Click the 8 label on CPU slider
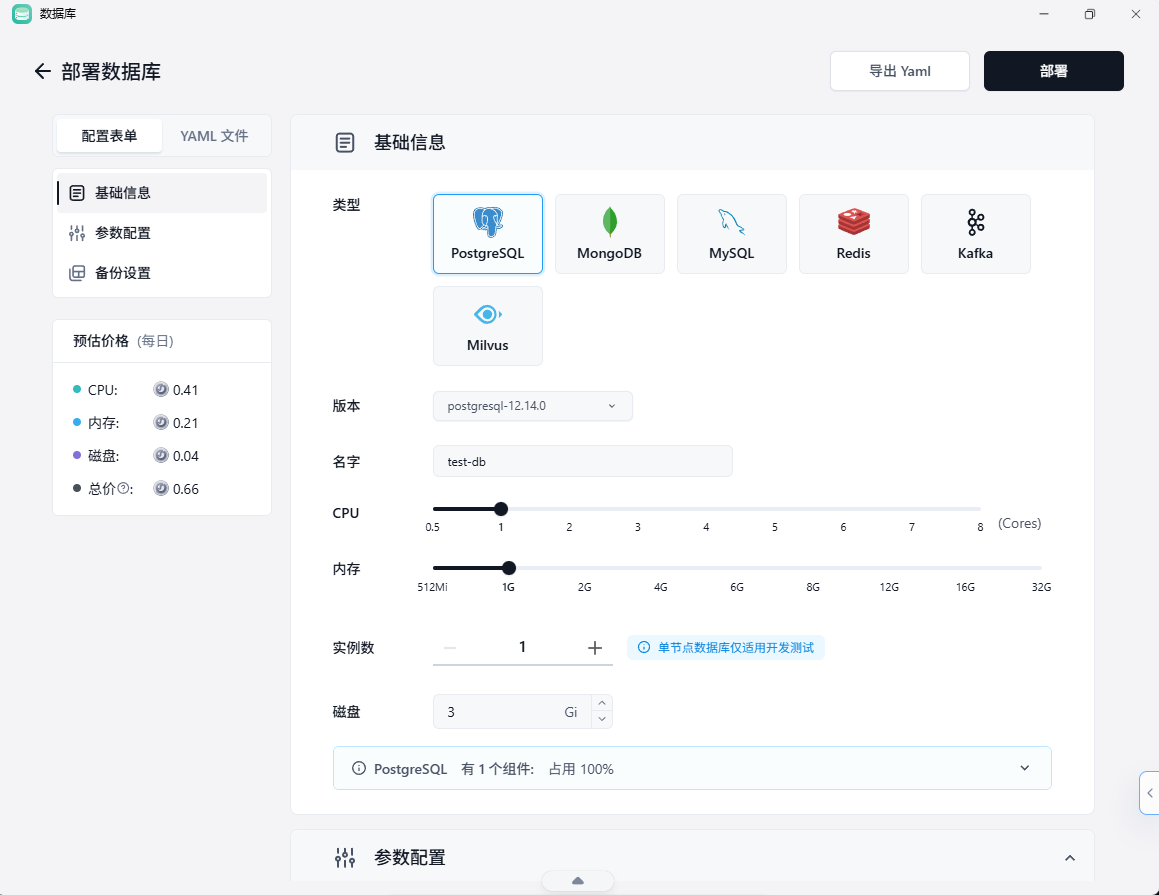Screen dimensions: 1159x895 coord(980,527)
